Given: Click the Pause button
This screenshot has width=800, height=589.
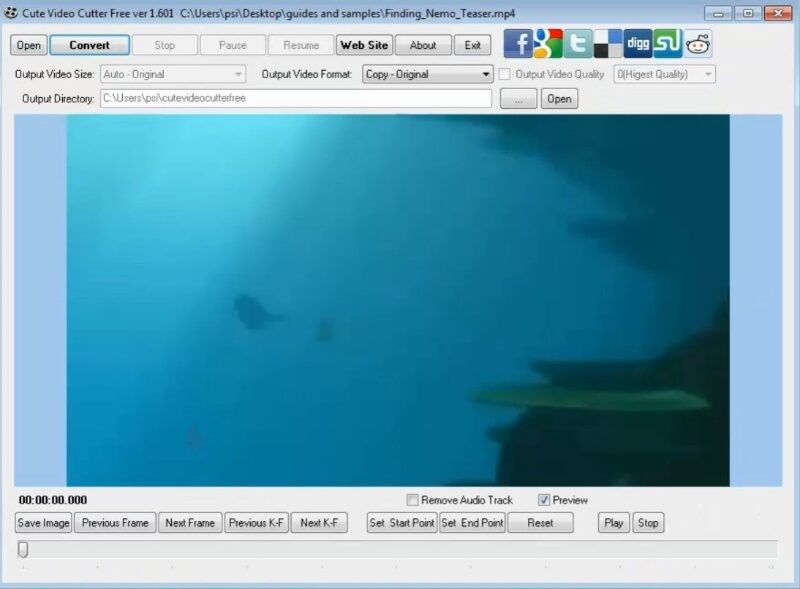Looking at the screenshot, I should coord(233,45).
